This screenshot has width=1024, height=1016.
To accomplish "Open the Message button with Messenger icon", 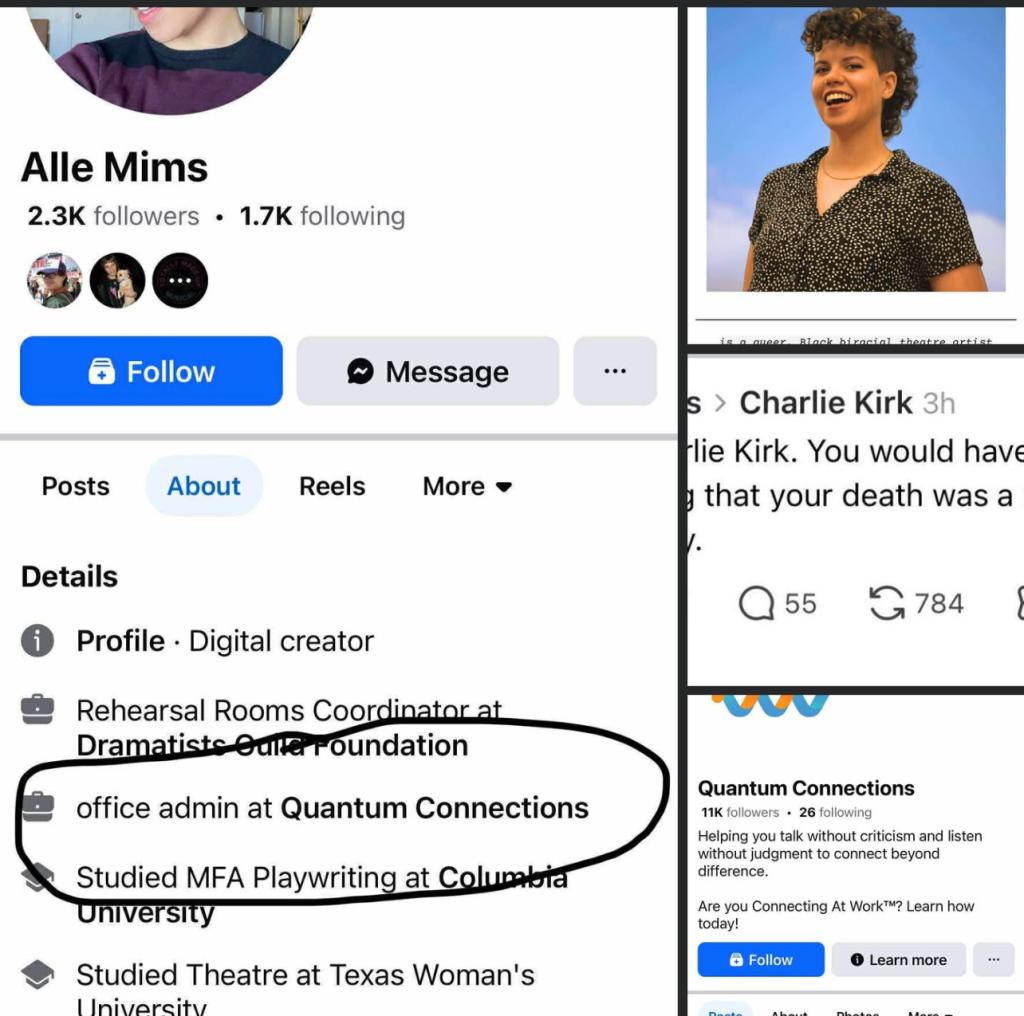I will [x=428, y=371].
